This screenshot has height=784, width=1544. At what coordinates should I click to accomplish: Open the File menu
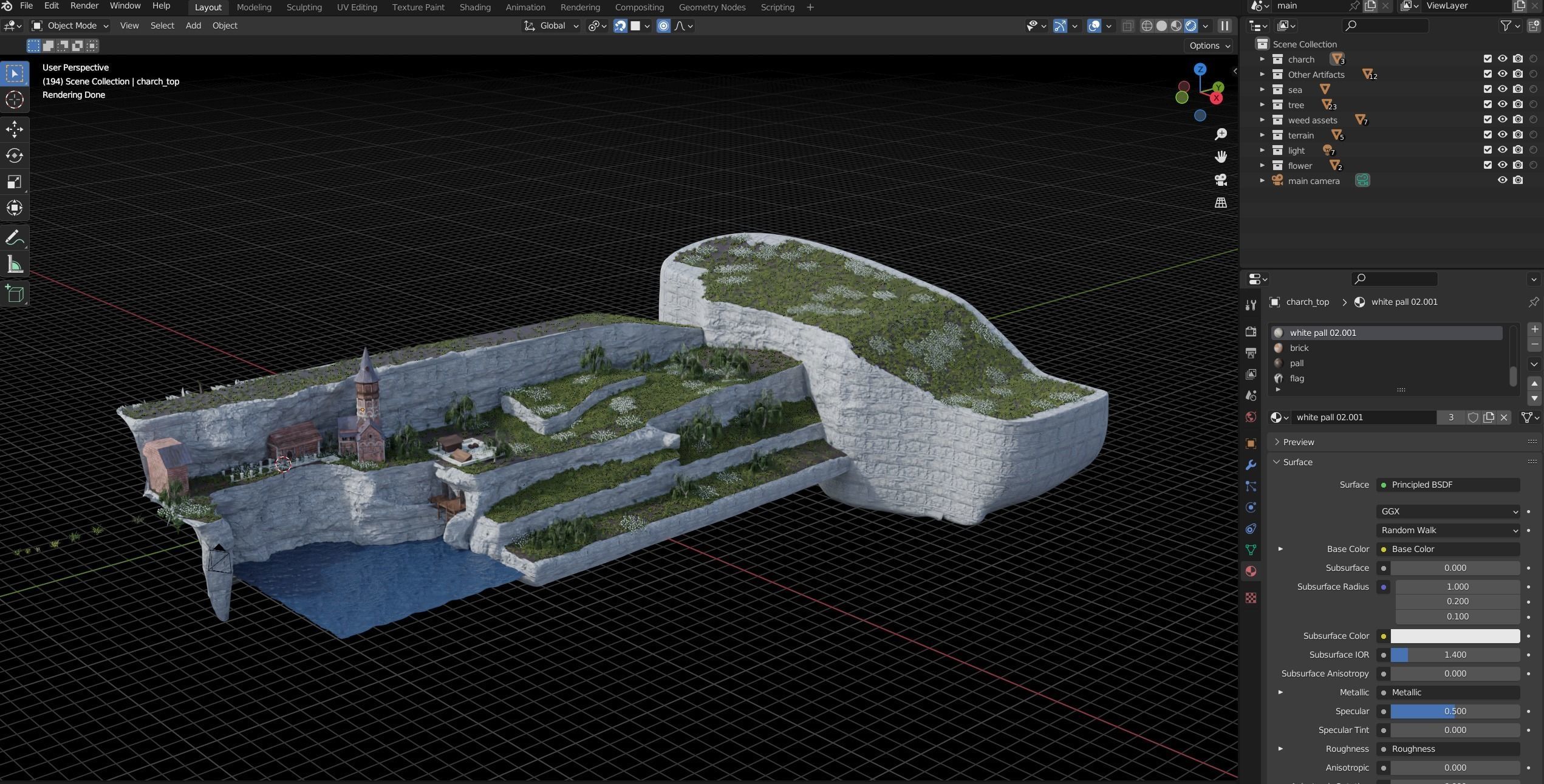[26, 6]
